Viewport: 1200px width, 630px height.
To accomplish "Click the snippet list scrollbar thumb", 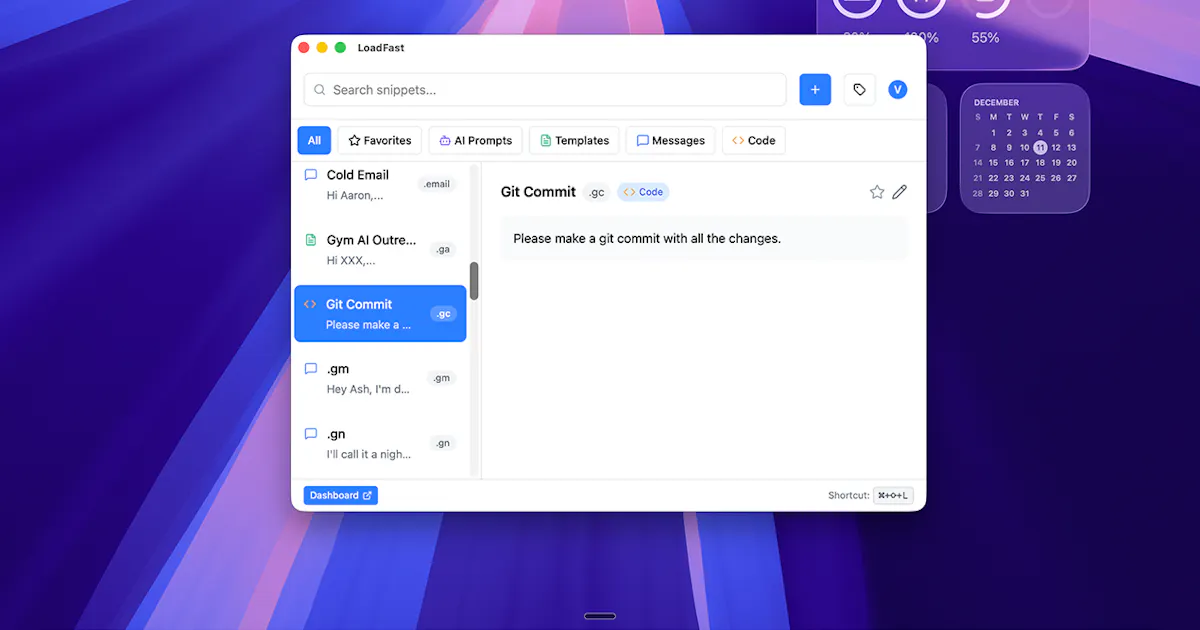I will click(474, 281).
